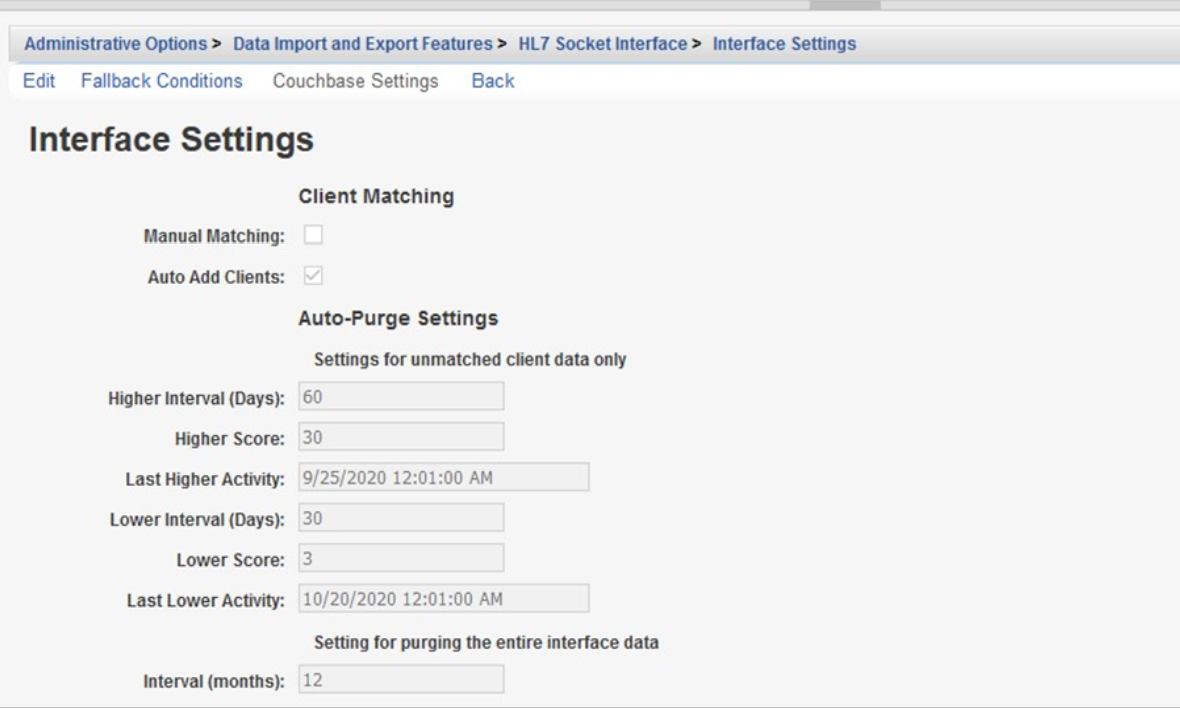Click the Client Matching section header
Viewport: 1180px width, 708px height.
[x=376, y=197]
